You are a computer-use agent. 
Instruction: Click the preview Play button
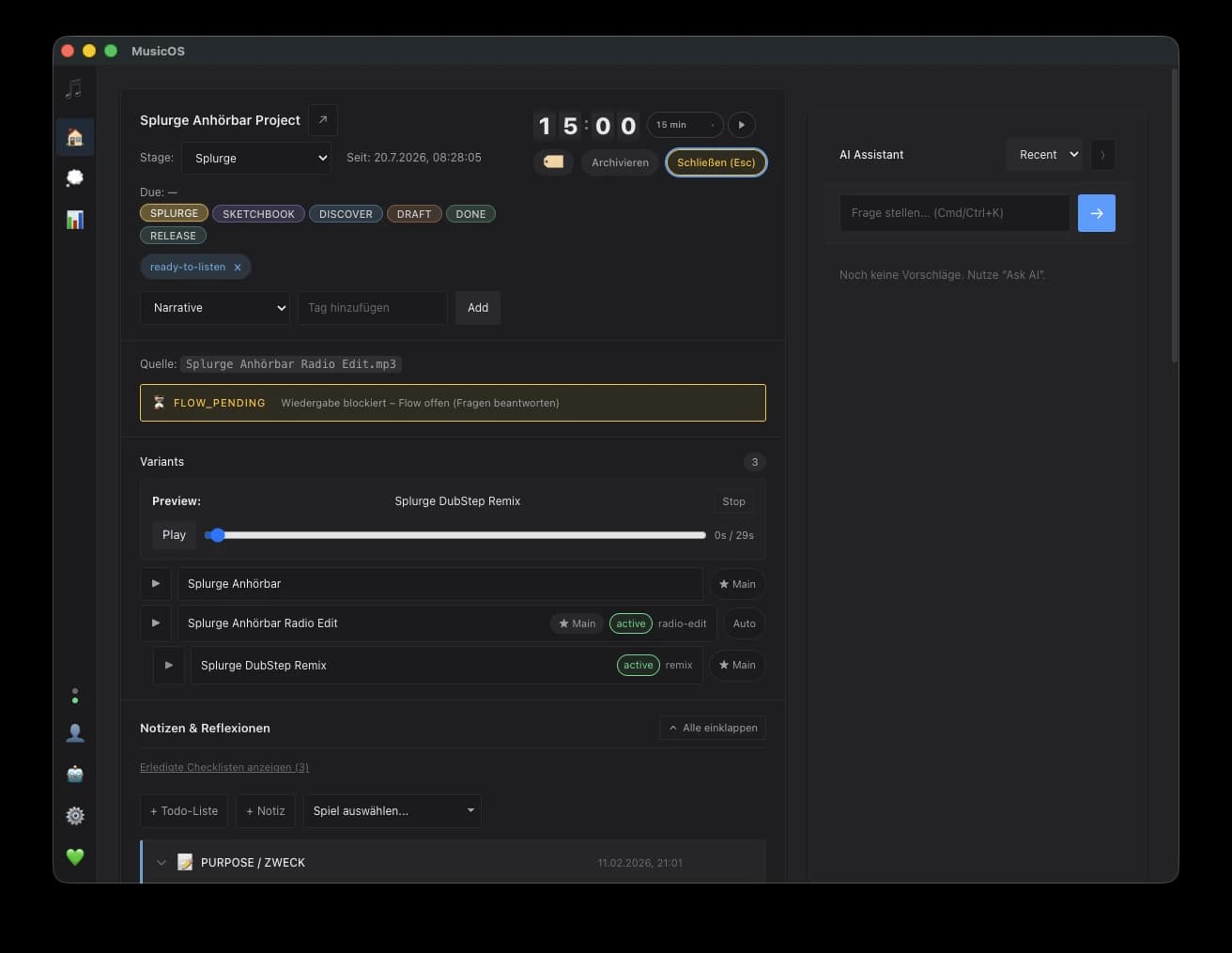point(174,535)
